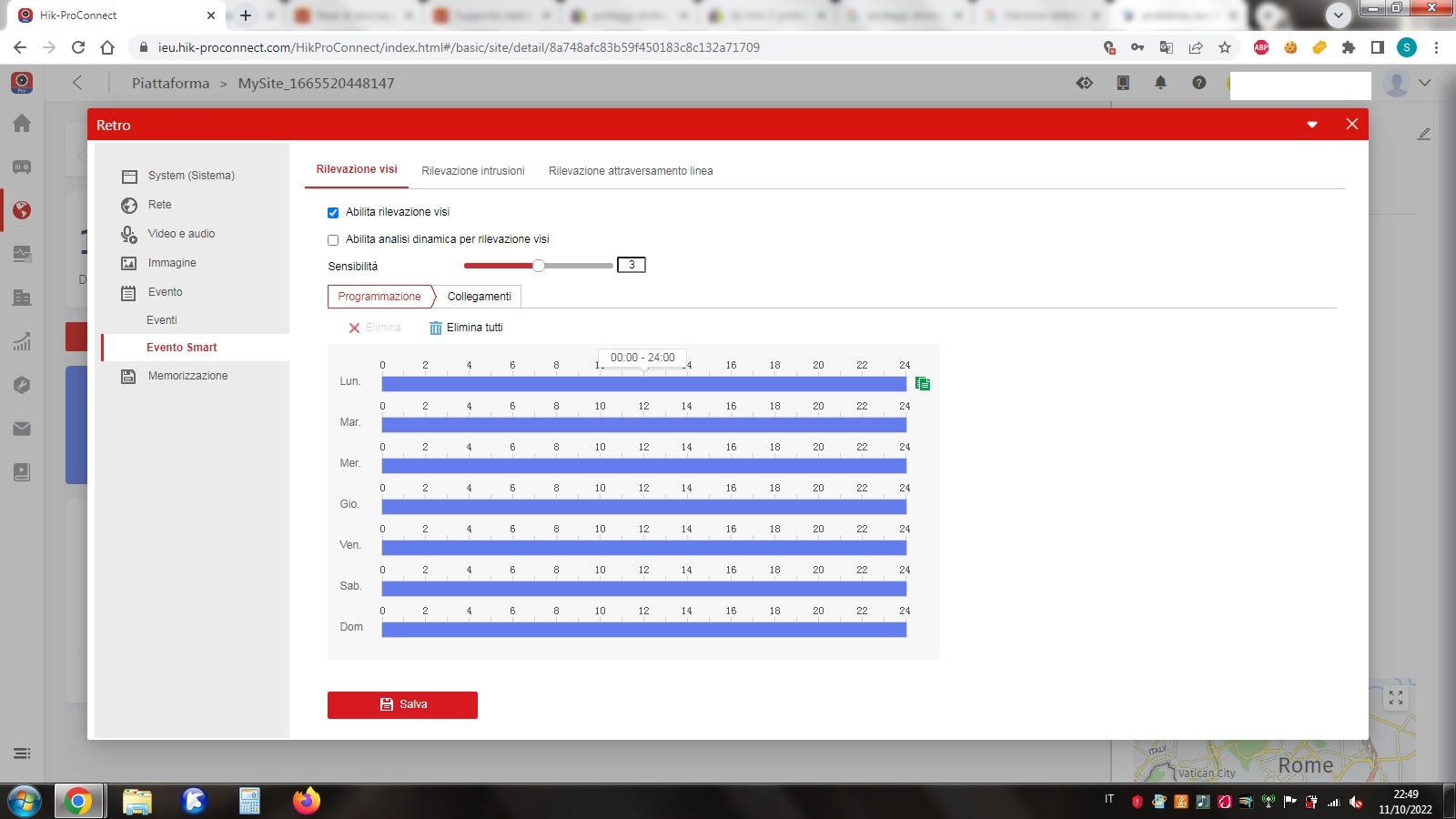The width and height of the screenshot is (1456, 819).
Task: Click the green copy schedule icon for Monday
Action: 922,384
